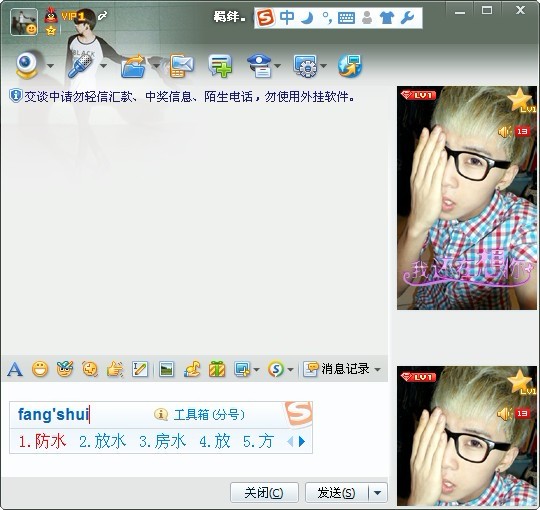Open the remote desktop gear monitor icon
Viewport: 540px width, 510px height.
(x=305, y=66)
